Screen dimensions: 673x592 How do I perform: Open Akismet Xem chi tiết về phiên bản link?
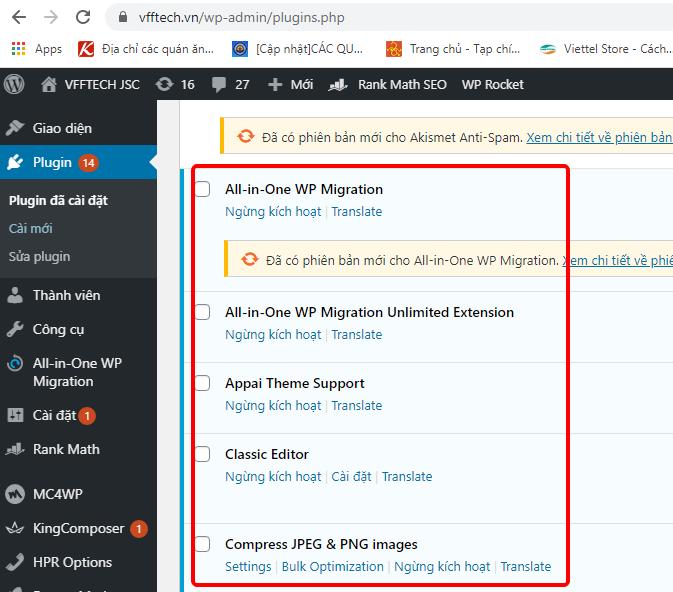pyautogui.click(x=599, y=137)
